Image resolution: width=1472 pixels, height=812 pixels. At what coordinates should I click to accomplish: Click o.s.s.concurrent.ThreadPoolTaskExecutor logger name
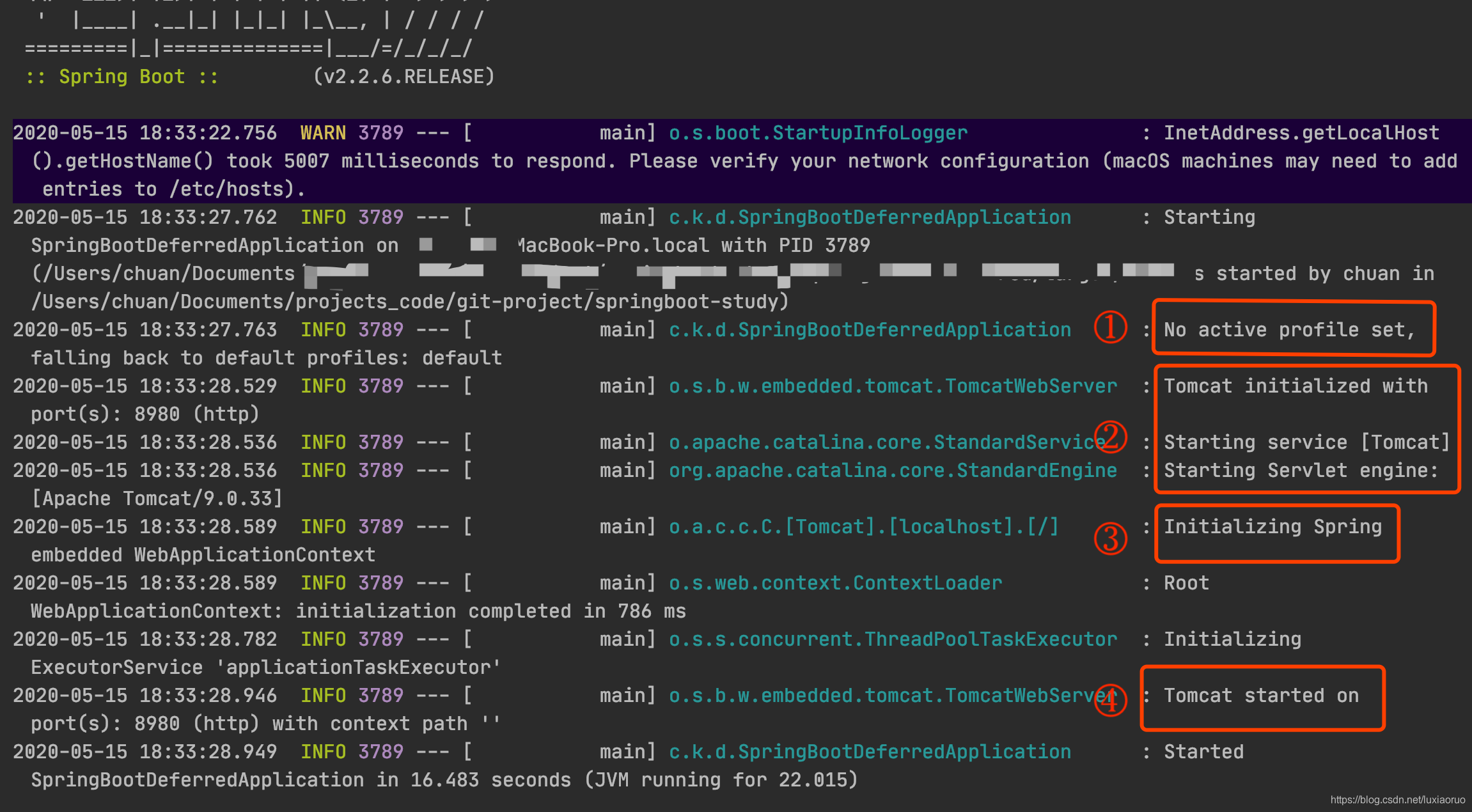point(893,639)
